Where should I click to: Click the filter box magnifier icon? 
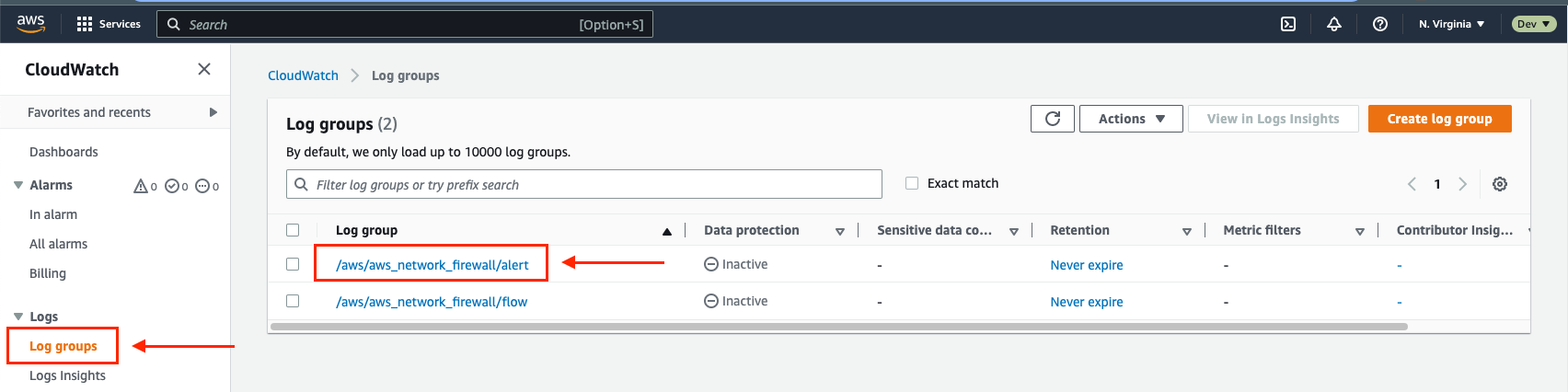(301, 184)
